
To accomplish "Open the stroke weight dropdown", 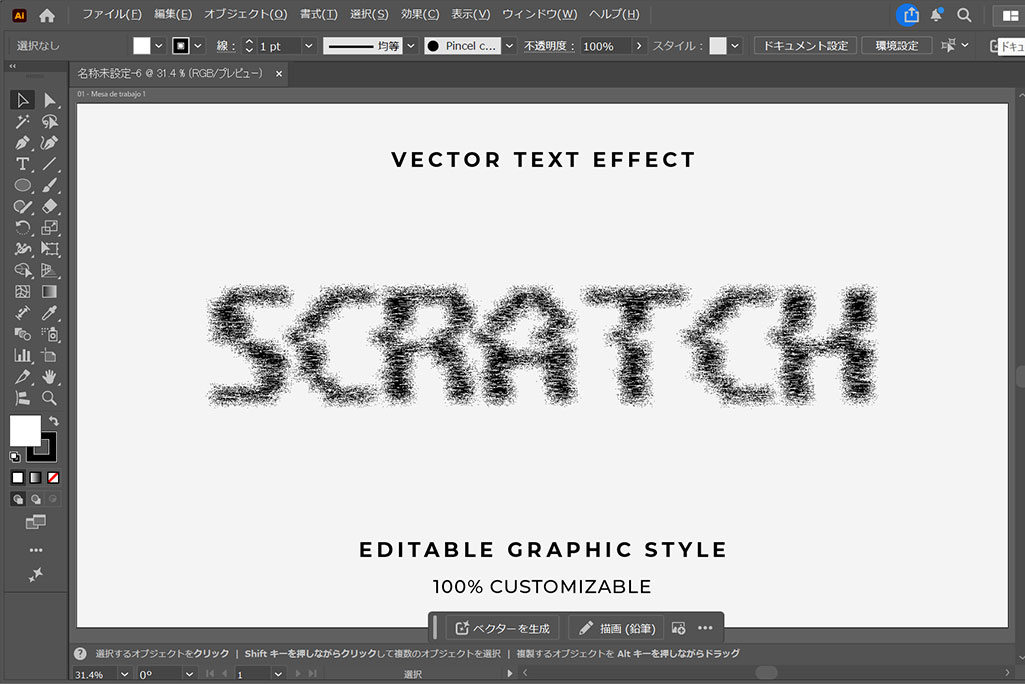I will pyautogui.click(x=308, y=46).
